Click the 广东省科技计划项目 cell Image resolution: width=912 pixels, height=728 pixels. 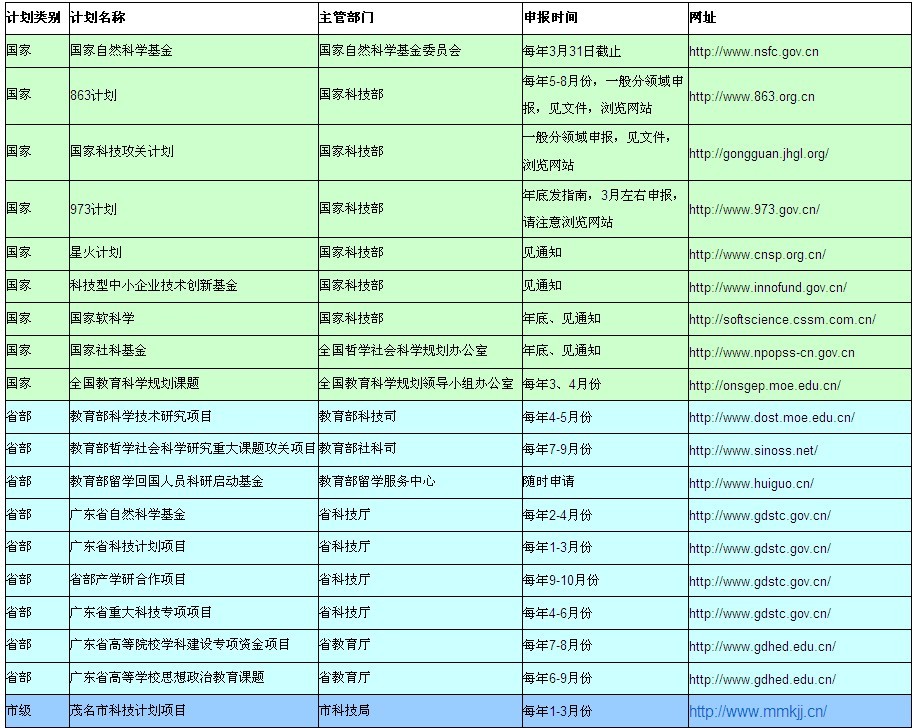194,547
